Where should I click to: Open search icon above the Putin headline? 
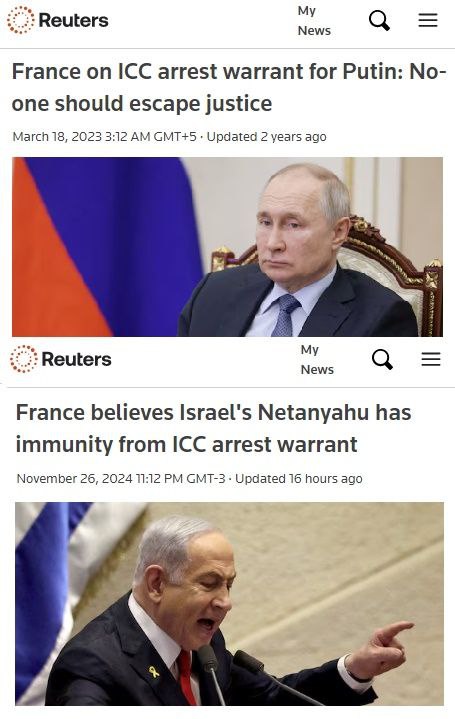click(x=379, y=21)
